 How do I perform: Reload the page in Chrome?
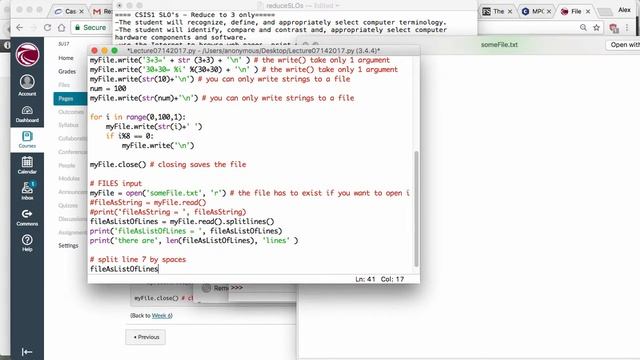coord(47,27)
